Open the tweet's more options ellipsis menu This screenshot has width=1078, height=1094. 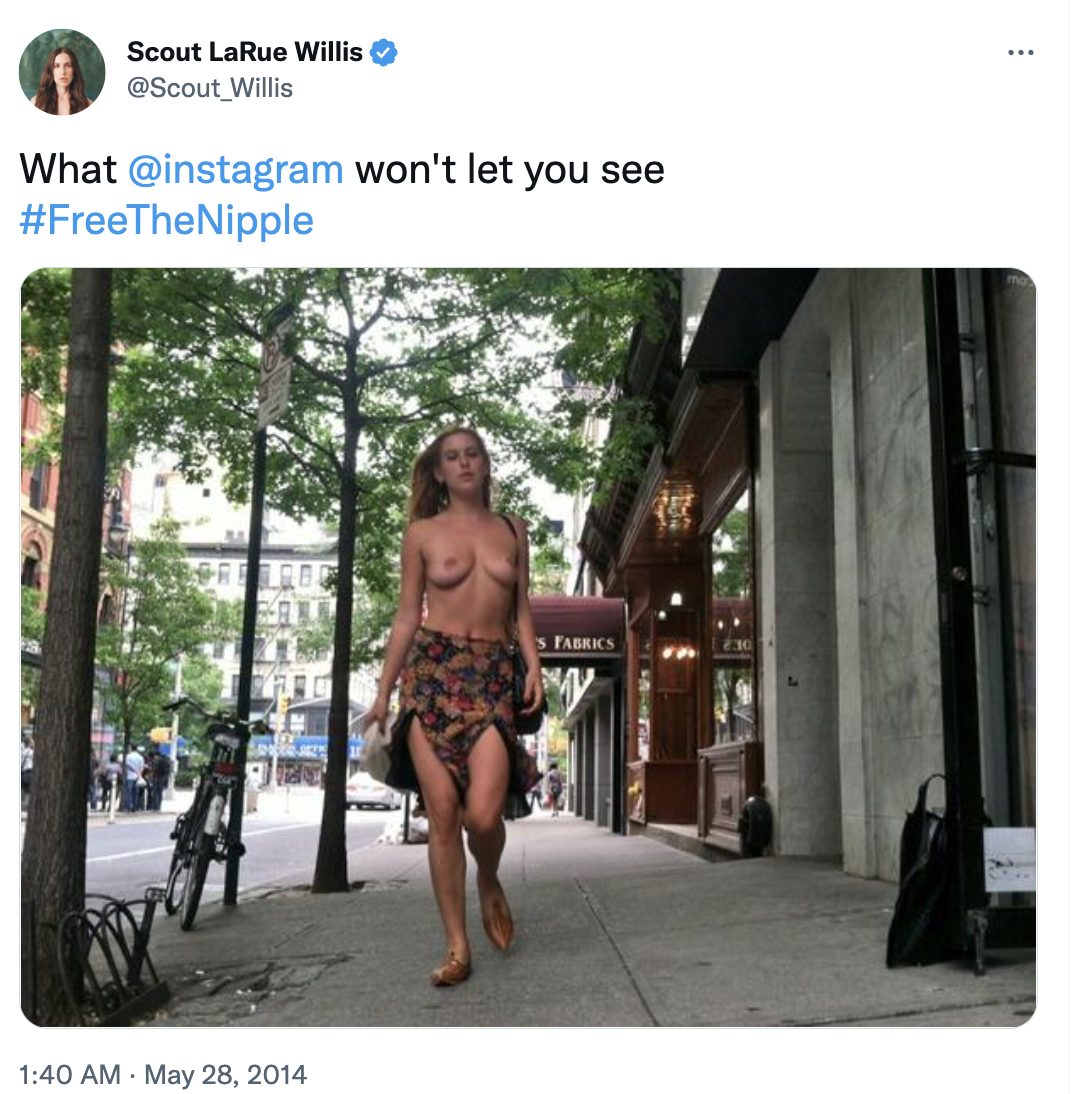click(1020, 52)
